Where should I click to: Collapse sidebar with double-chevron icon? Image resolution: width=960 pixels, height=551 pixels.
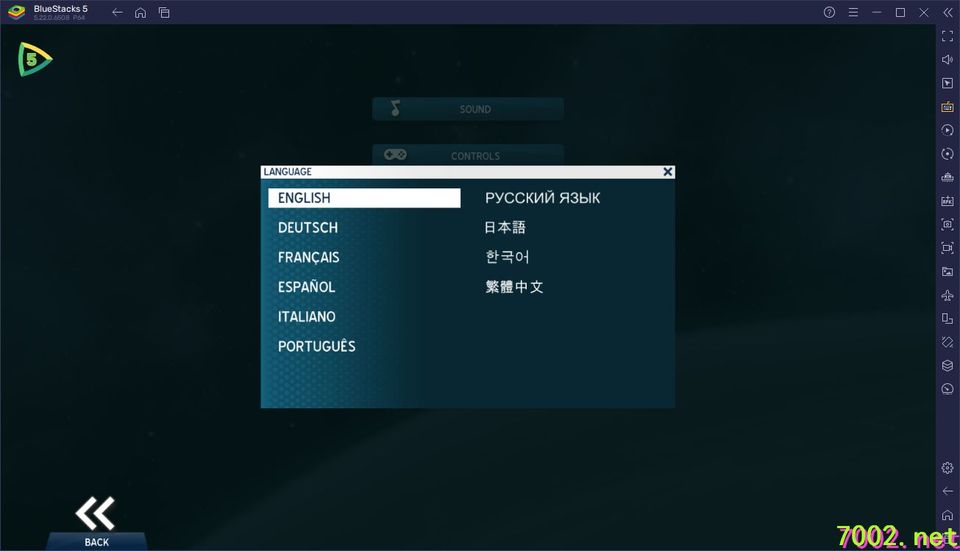point(948,12)
